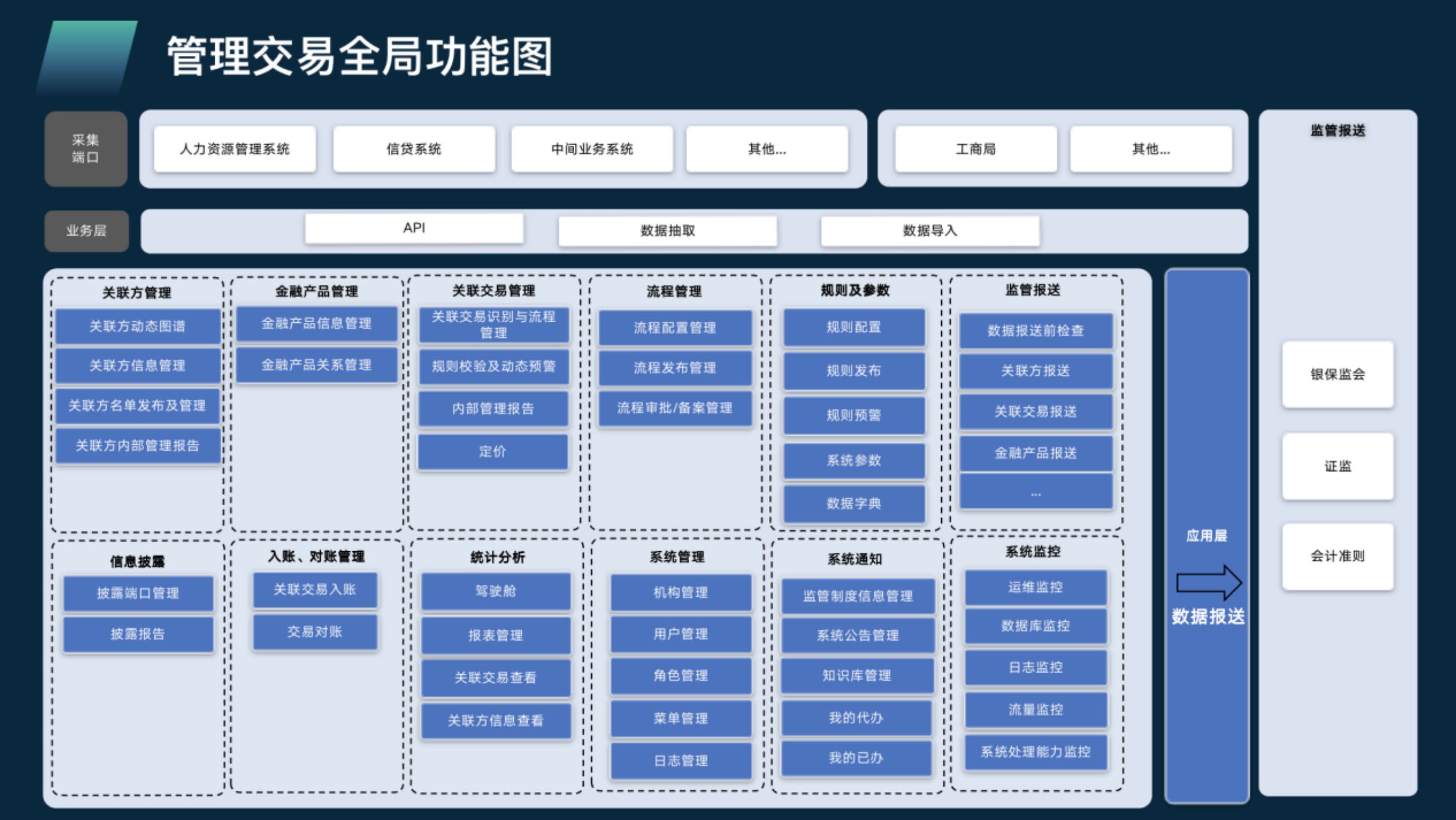Open the ellipsis block under 监管报送
1456x820 pixels.
pyautogui.click(x=1036, y=492)
